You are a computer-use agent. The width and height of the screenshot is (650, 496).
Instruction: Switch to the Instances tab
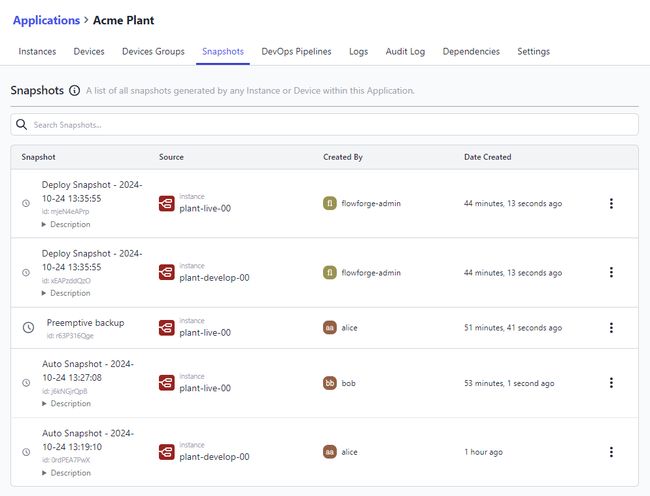click(x=37, y=51)
